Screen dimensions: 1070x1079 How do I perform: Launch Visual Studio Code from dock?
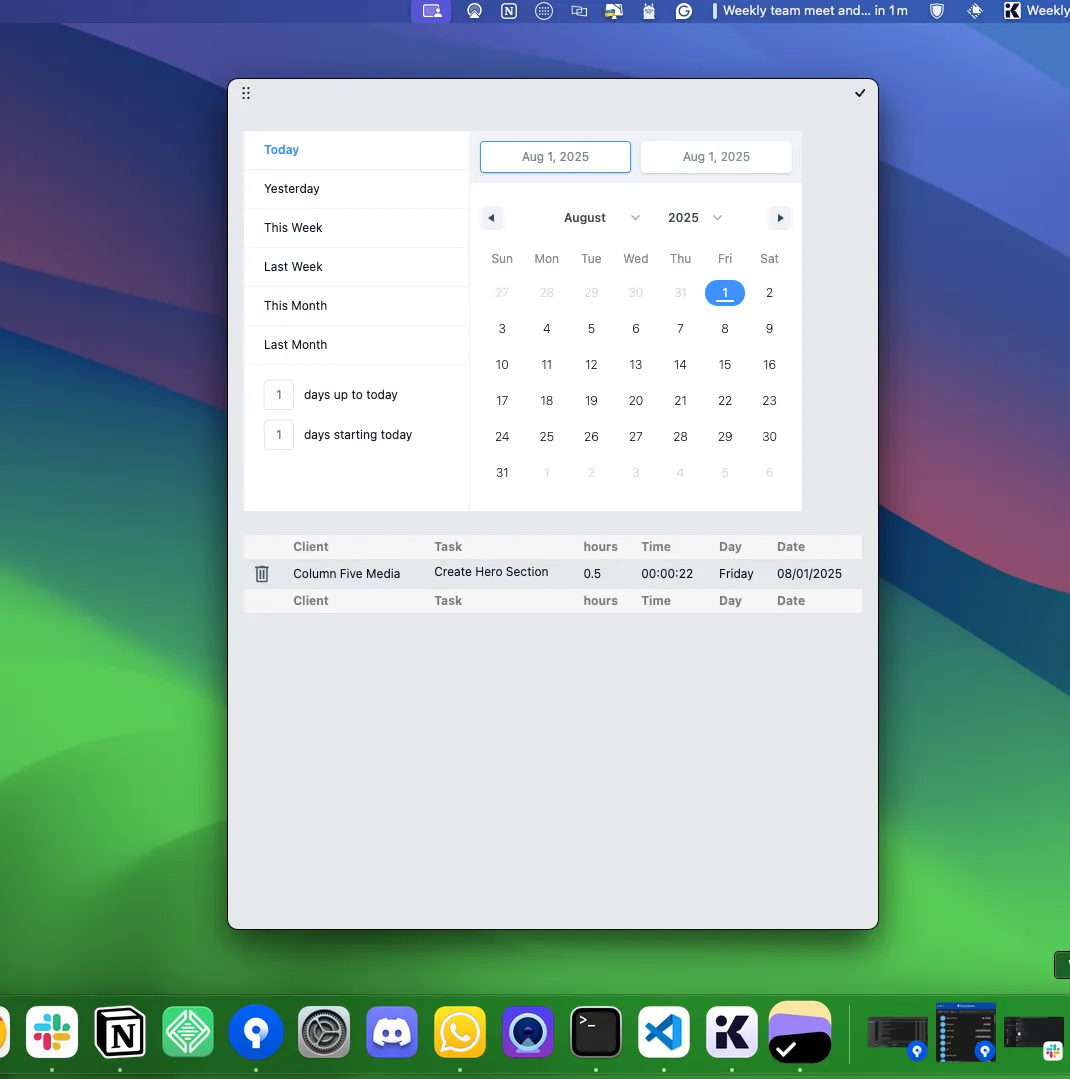tap(663, 1032)
